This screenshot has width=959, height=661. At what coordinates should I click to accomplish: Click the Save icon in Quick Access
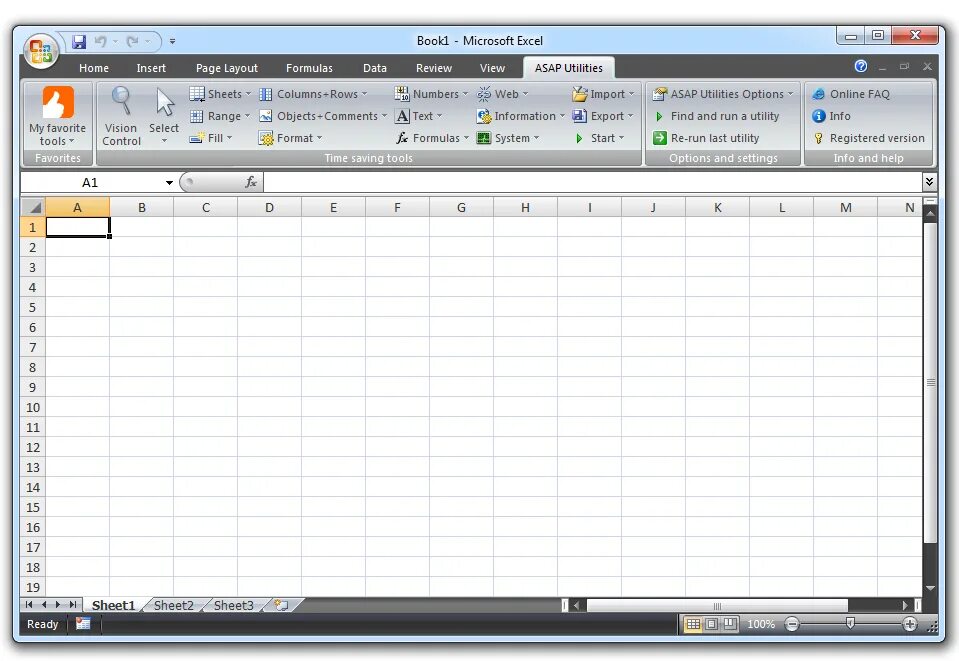coord(79,42)
